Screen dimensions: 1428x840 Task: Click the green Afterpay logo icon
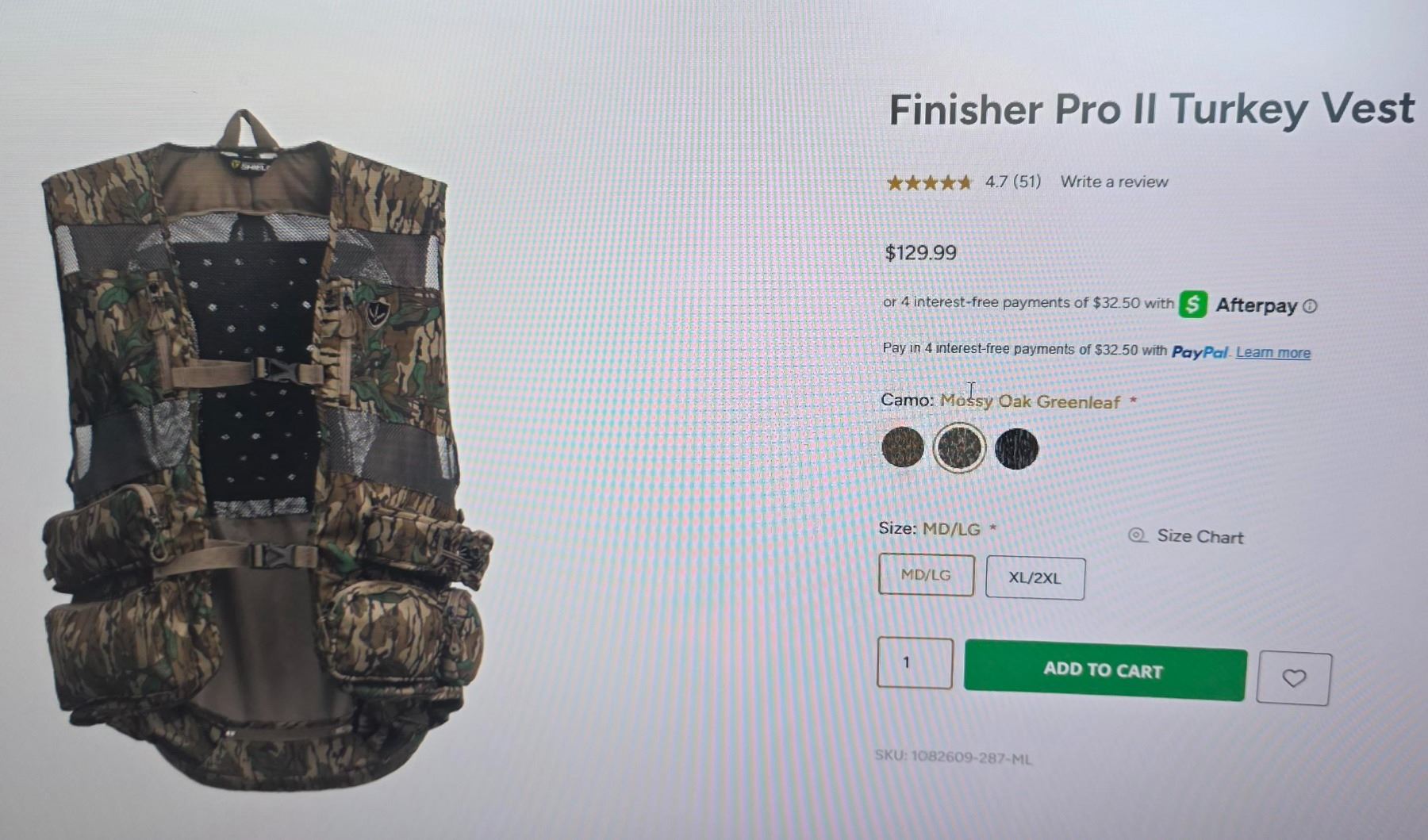[x=1192, y=304]
